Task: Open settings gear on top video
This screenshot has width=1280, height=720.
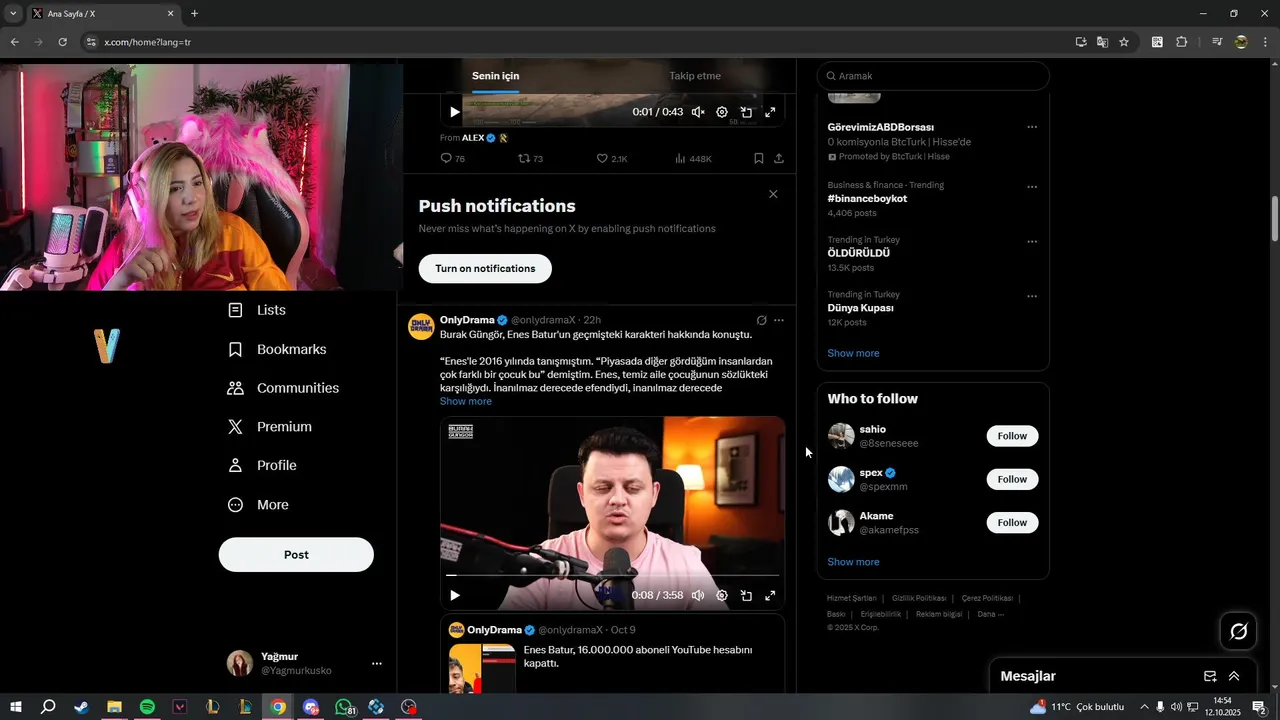Action: pos(722,112)
